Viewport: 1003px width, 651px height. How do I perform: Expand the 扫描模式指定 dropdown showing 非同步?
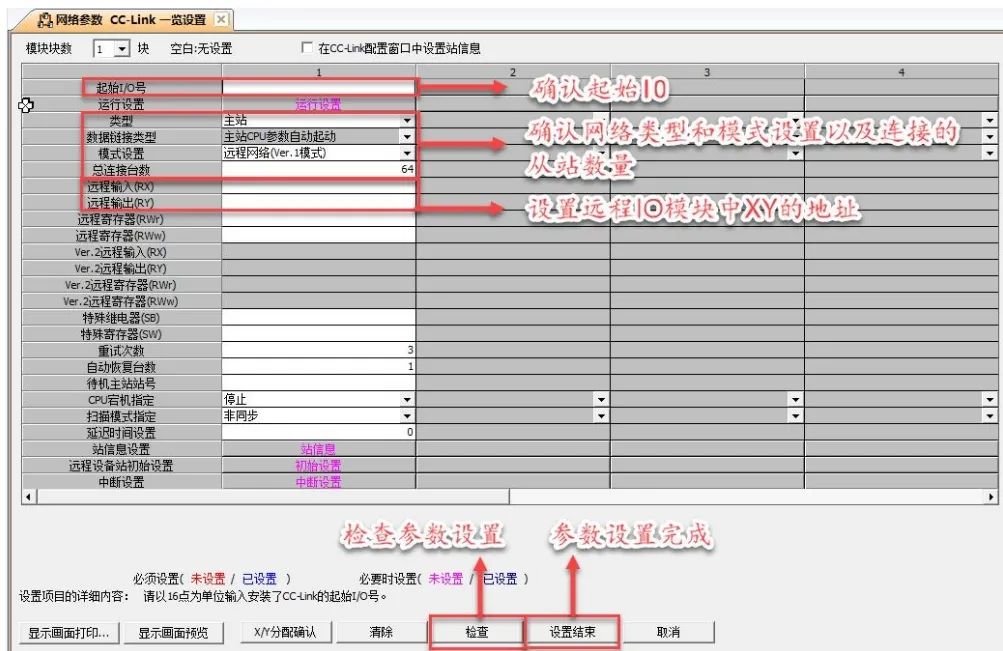coord(407,416)
